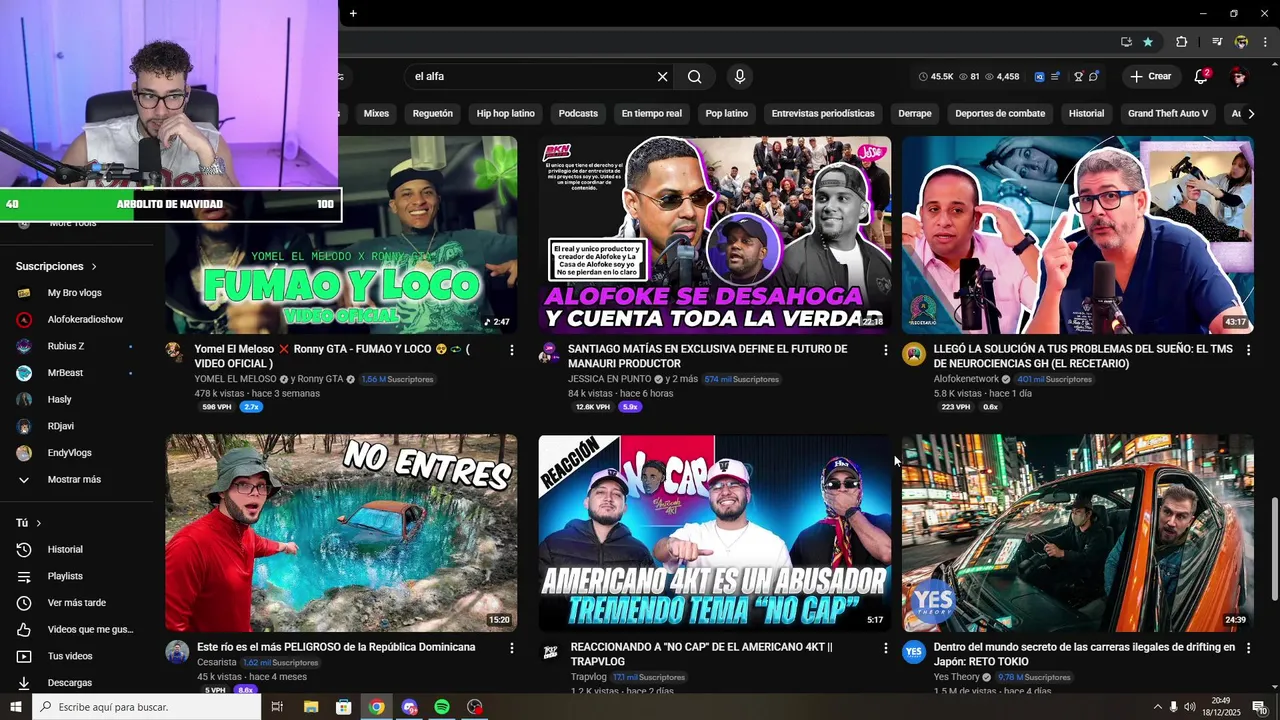The image size is (1280, 720).
Task: Start voice search with microphone icon
Action: tap(740, 77)
